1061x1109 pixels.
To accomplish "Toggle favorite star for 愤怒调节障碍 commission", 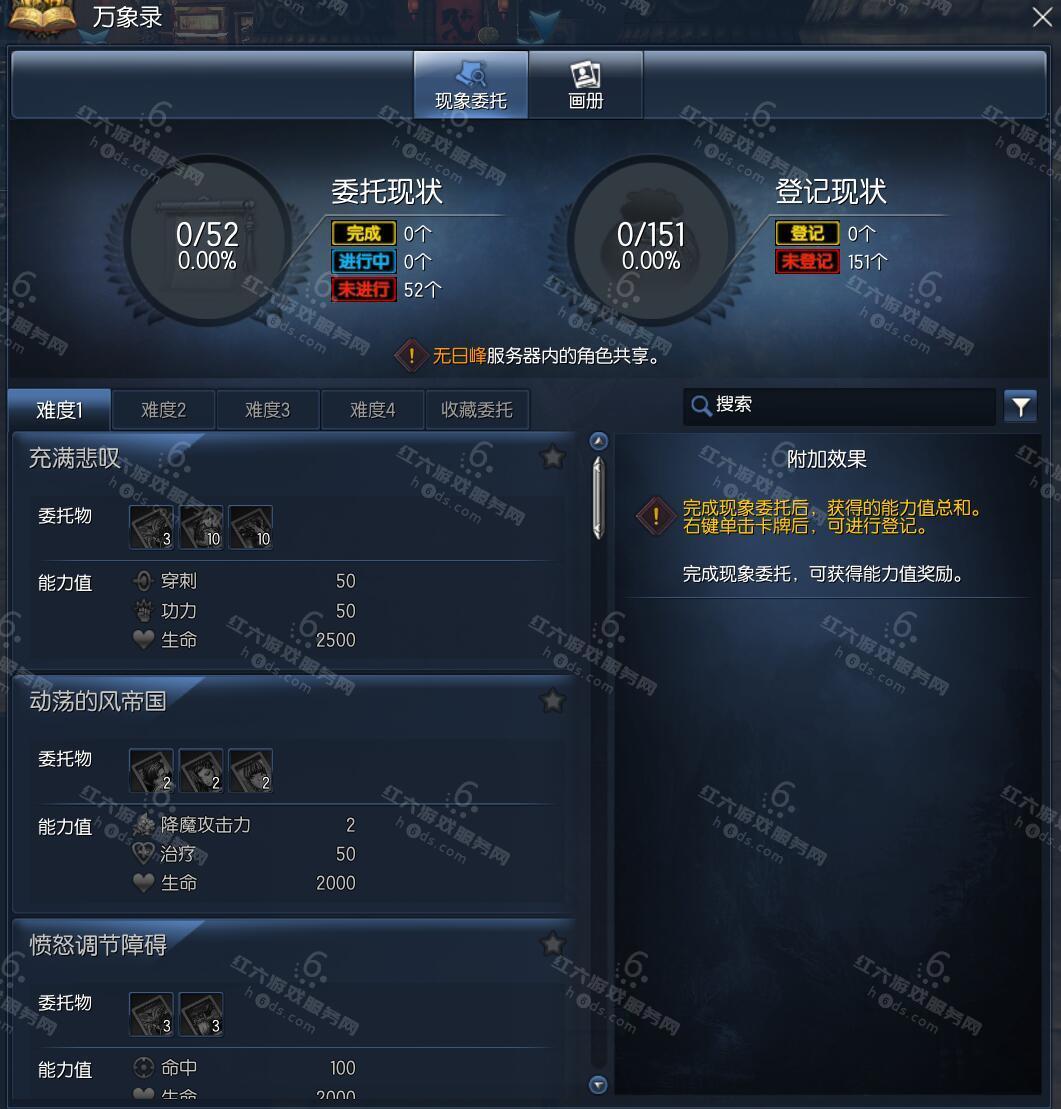I will [552, 943].
